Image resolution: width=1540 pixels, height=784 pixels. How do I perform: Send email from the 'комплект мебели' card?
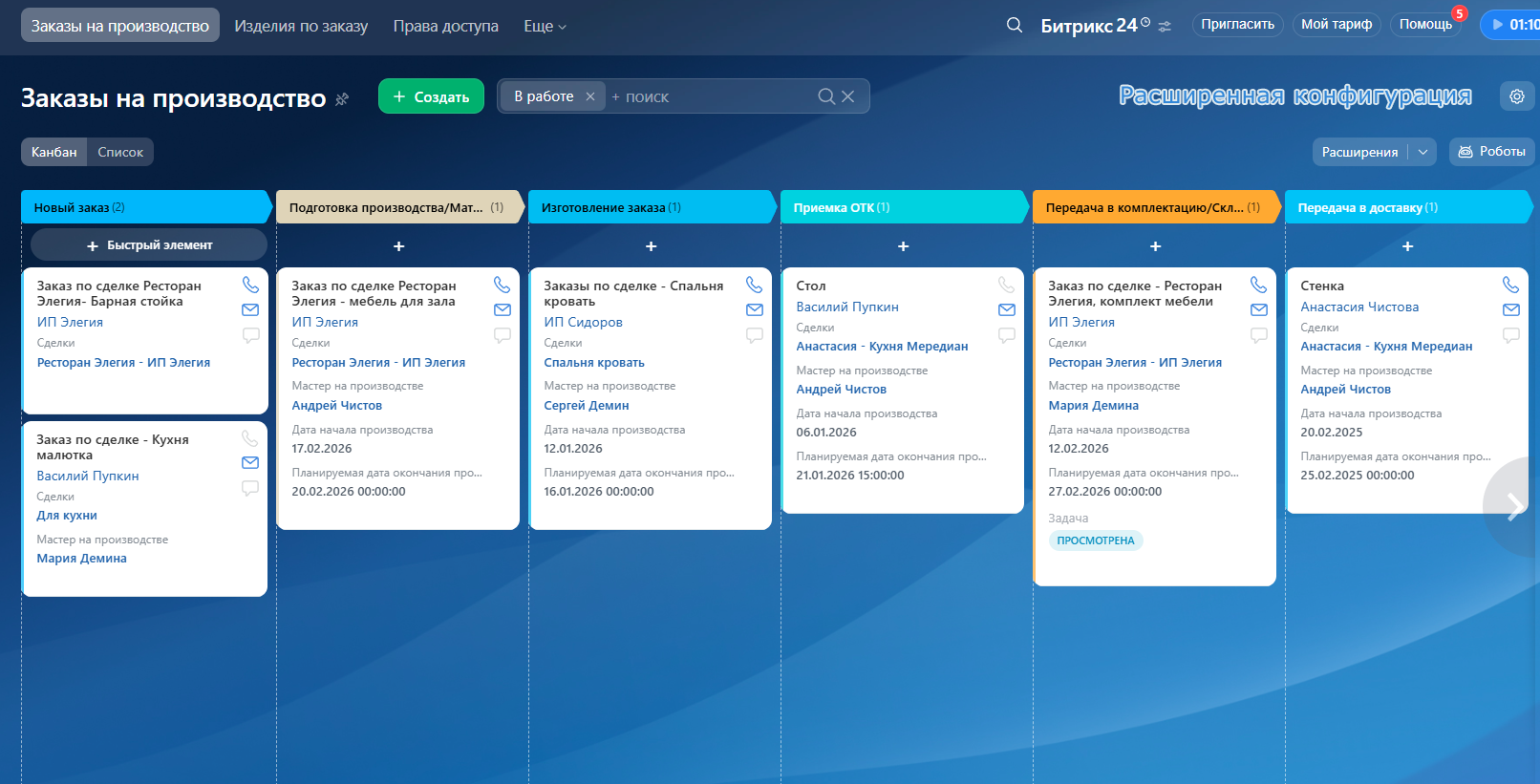pyautogui.click(x=1259, y=309)
